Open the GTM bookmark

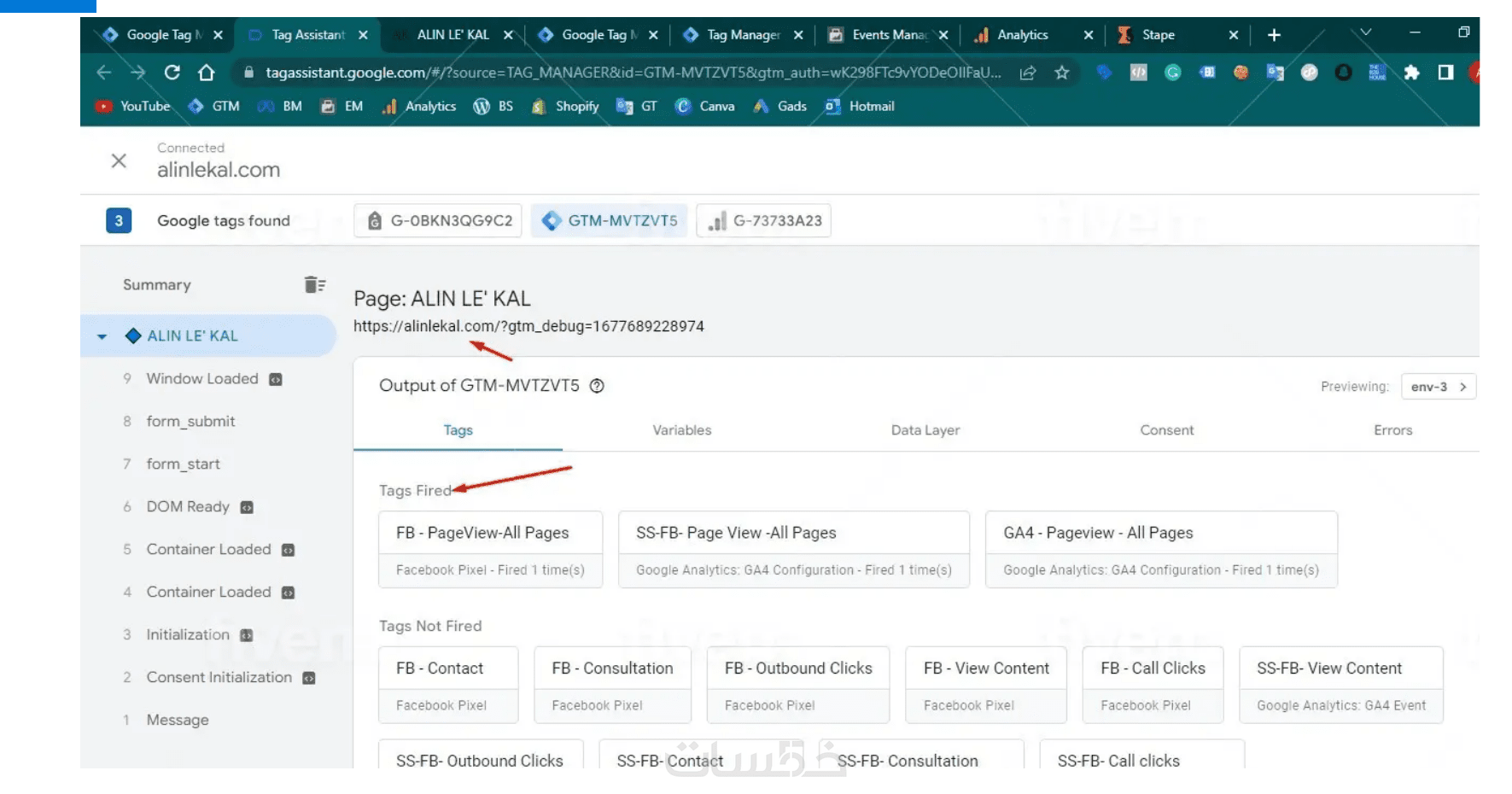pyautogui.click(x=214, y=106)
